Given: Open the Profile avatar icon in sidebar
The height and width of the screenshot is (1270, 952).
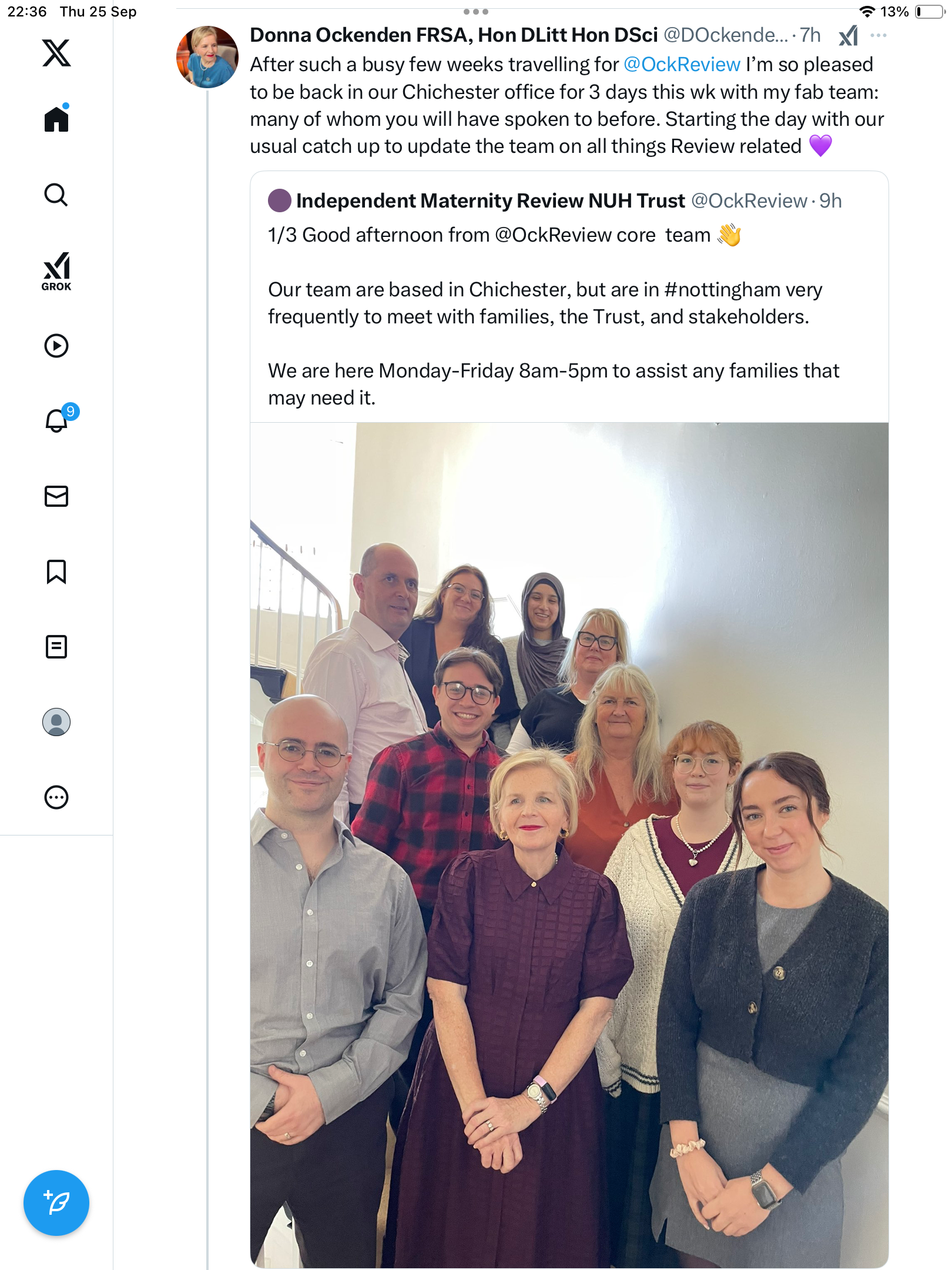Looking at the screenshot, I should click(x=56, y=722).
